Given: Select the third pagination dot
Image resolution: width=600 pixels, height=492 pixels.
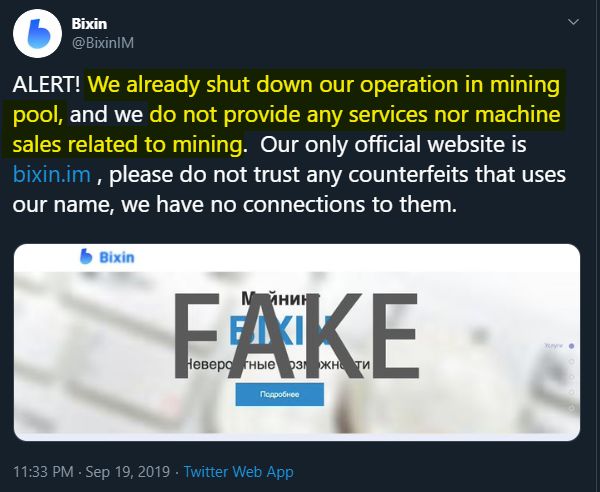Looking at the screenshot, I should tap(571, 376).
